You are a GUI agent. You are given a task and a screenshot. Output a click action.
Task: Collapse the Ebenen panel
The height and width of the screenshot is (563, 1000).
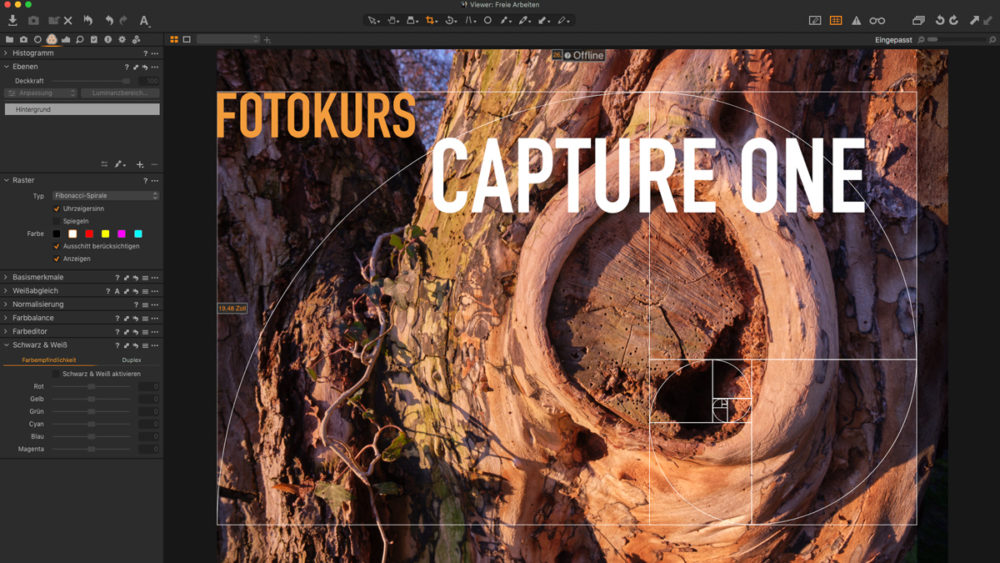click(x=6, y=66)
